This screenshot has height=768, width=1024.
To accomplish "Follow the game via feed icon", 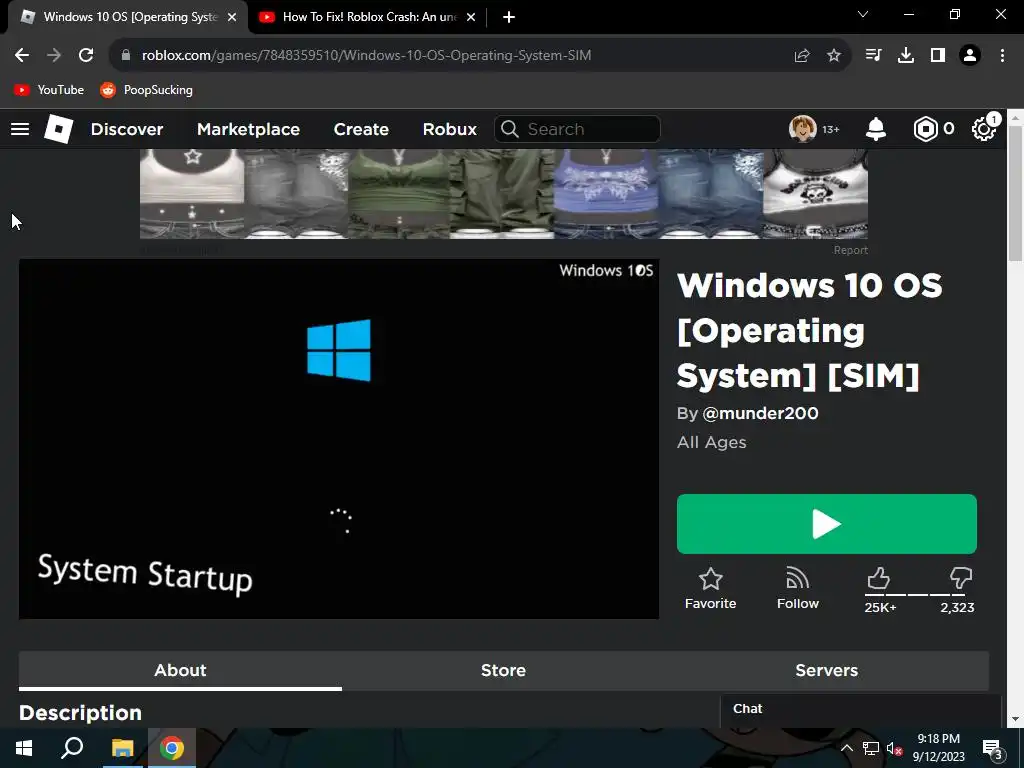I will (x=798, y=589).
